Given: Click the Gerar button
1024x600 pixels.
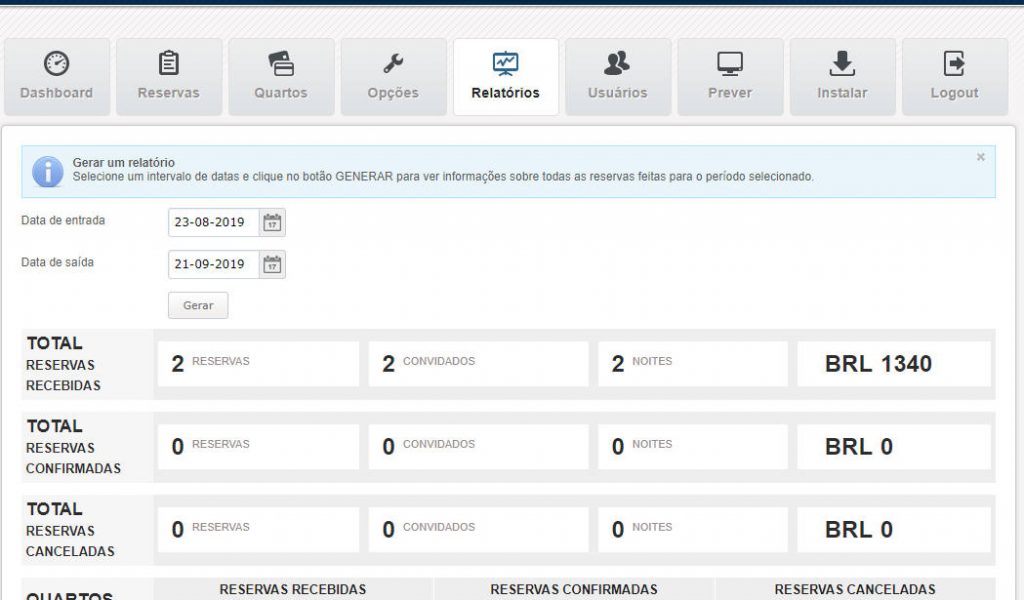Looking at the screenshot, I should coord(198,306).
